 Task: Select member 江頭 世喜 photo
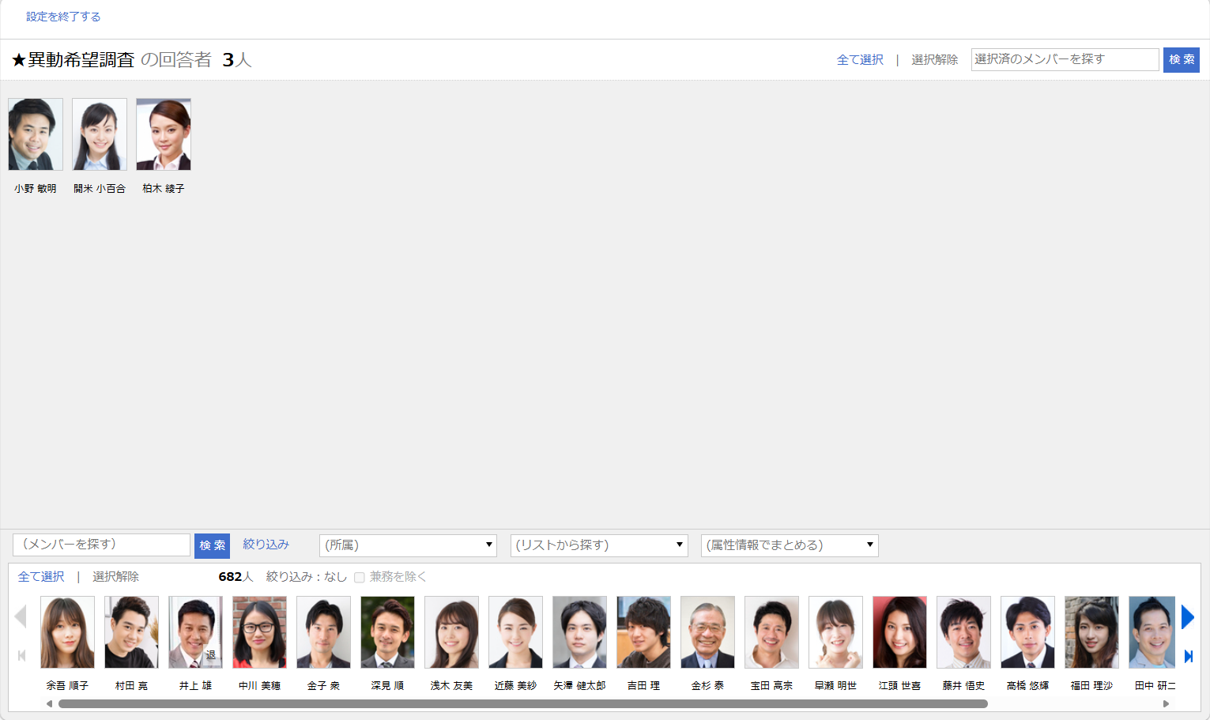900,632
